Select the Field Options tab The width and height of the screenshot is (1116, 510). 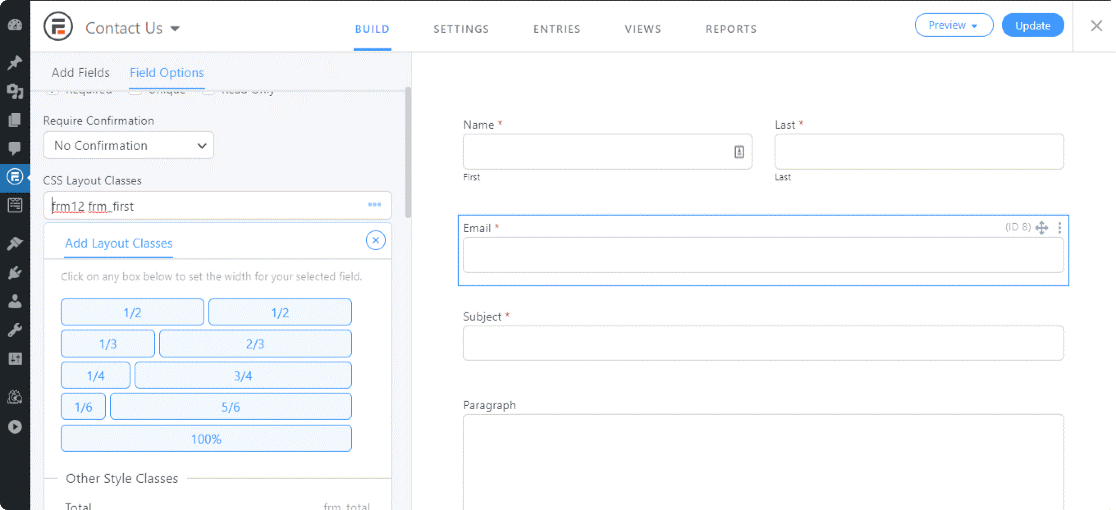click(167, 73)
